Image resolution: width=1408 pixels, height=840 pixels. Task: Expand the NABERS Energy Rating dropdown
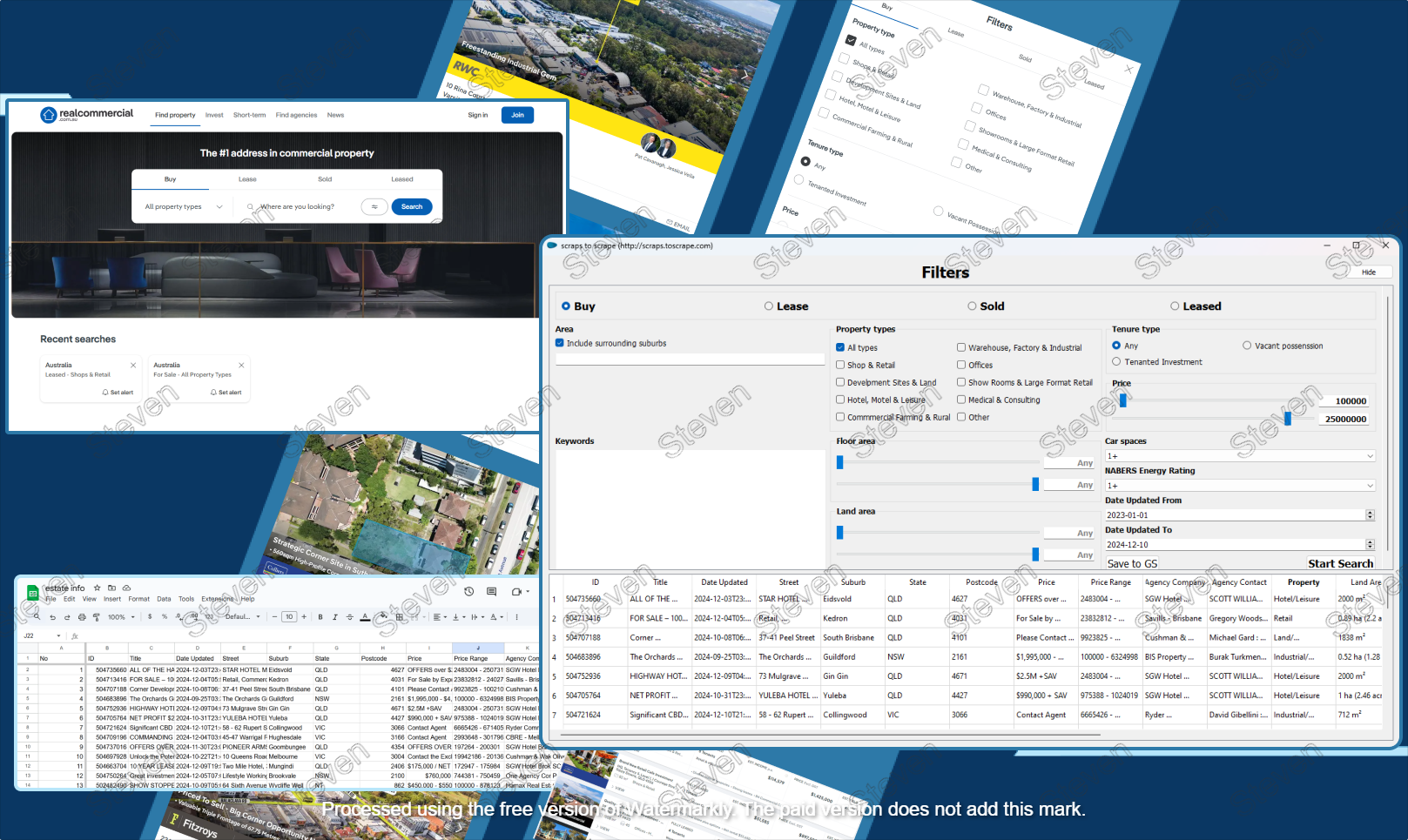pyautogui.click(x=1240, y=486)
